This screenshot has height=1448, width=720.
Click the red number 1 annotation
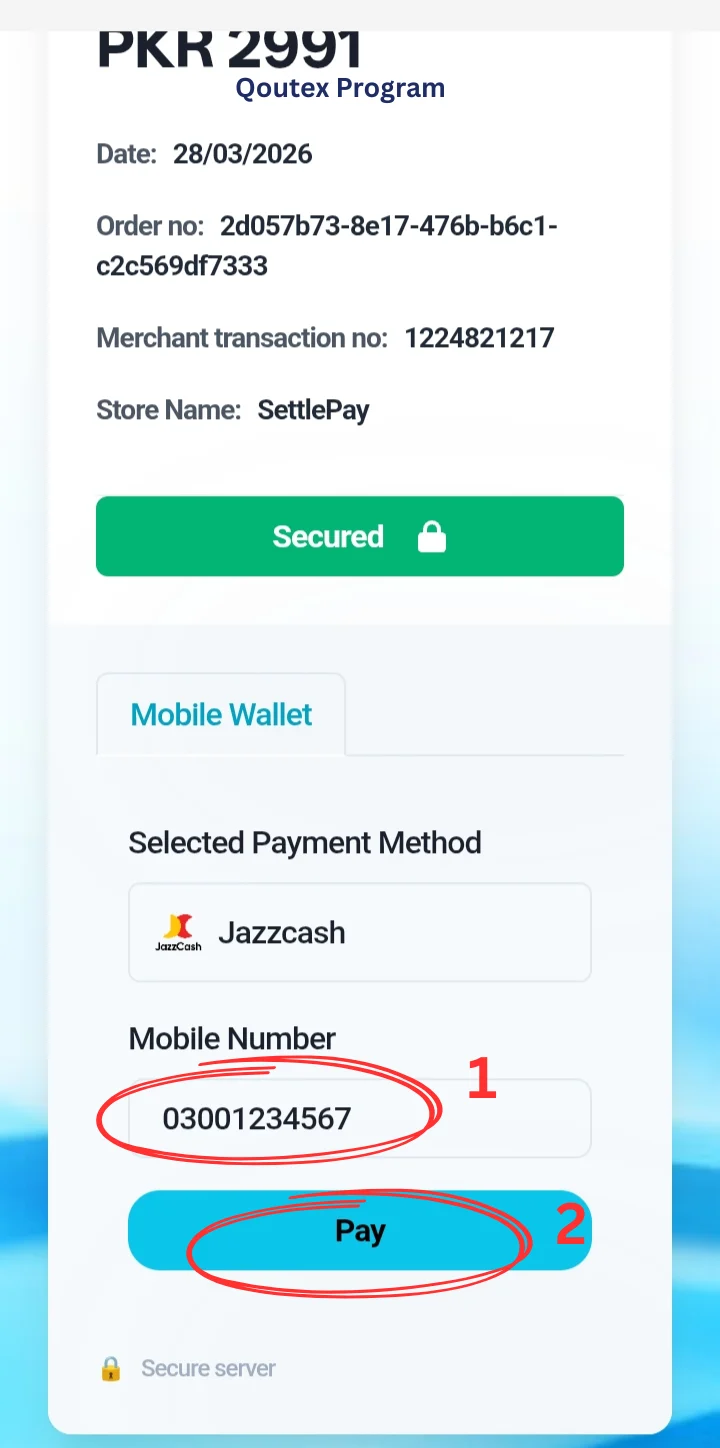tap(483, 1079)
